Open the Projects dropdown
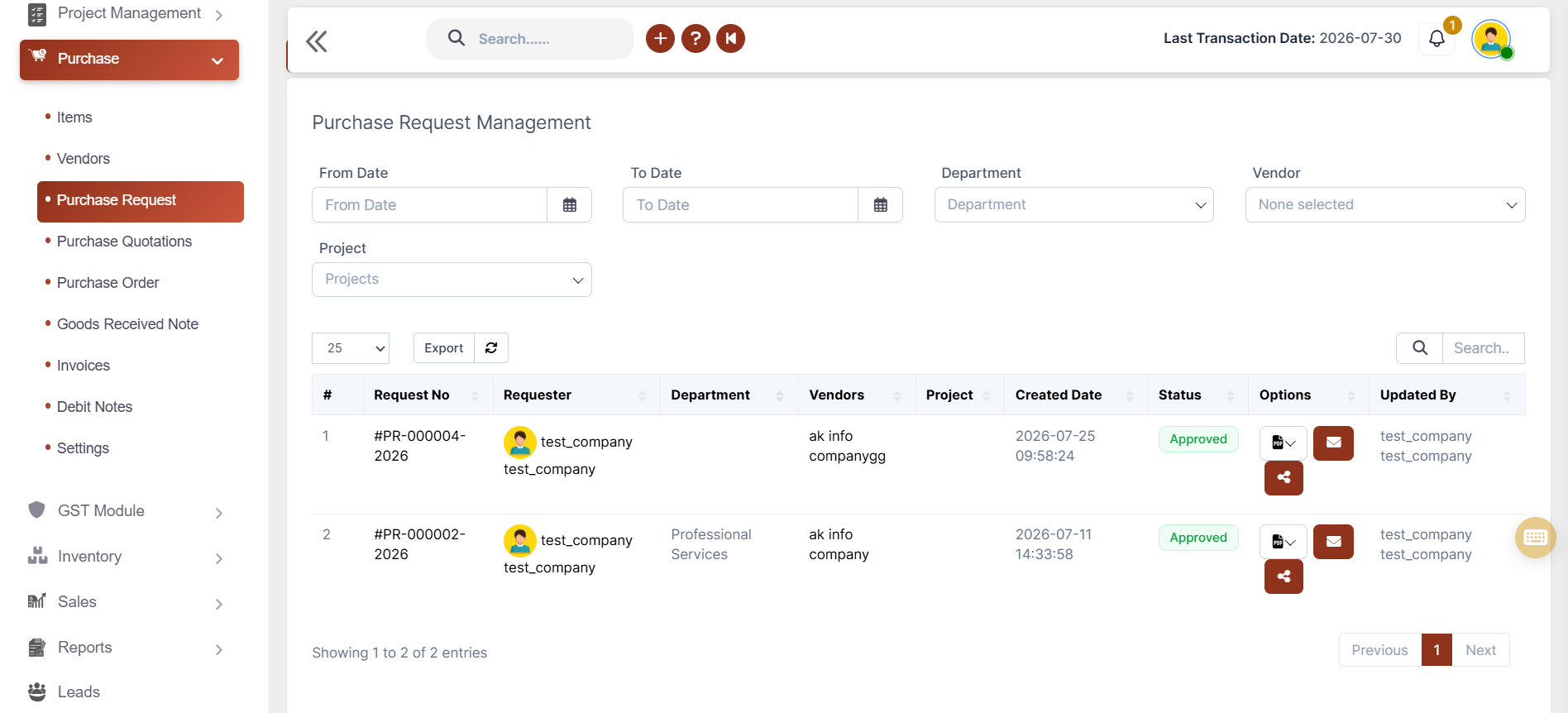The width and height of the screenshot is (1568, 713). click(x=452, y=280)
